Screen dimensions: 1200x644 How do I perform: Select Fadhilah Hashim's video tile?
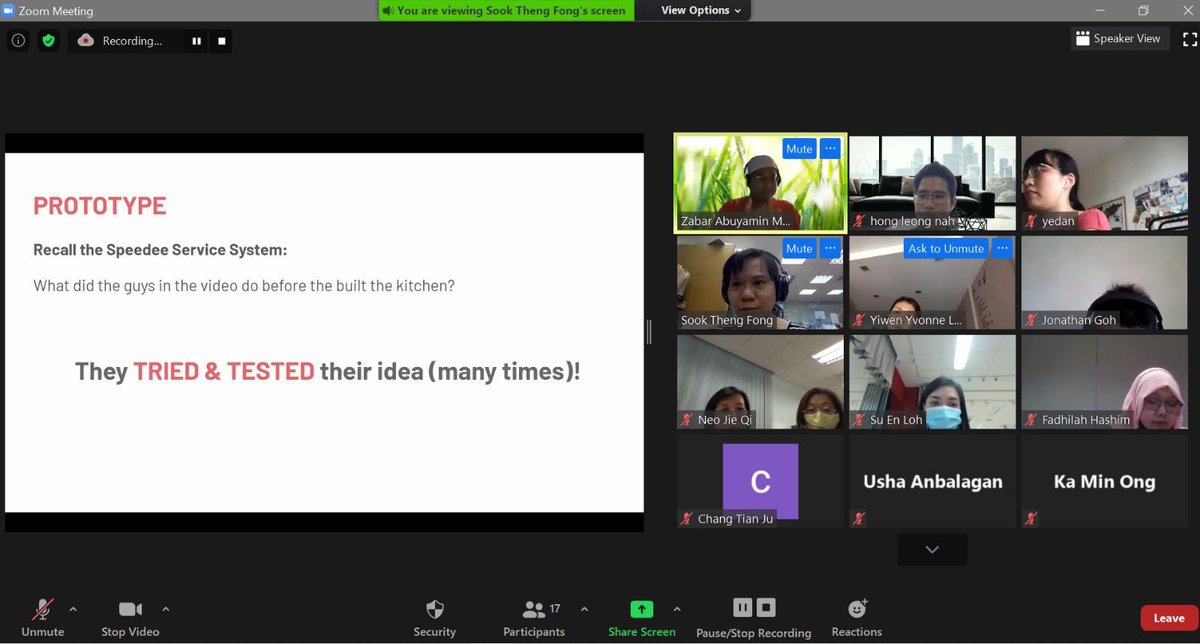coord(1104,382)
